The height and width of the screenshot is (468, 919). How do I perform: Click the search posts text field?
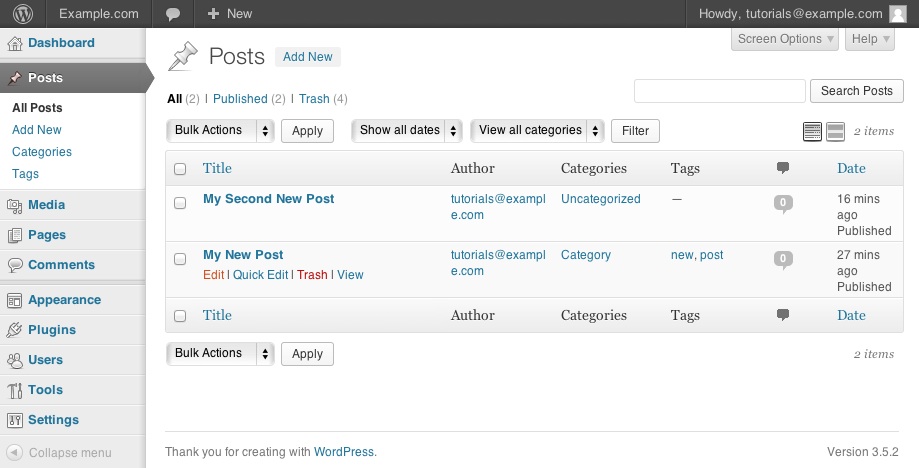tap(719, 91)
